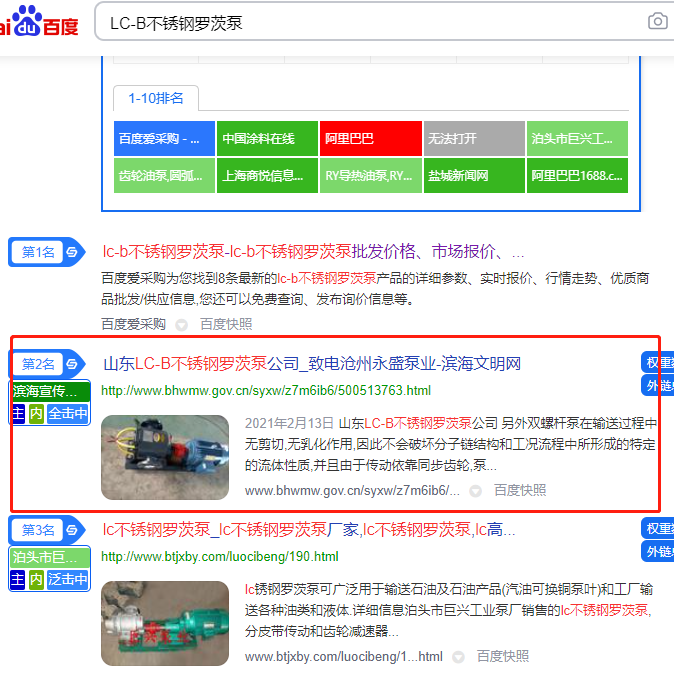Click the 阿里巴巴1688.c... ranking tile
This screenshot has height=678, width=674.
coord(577,175)
